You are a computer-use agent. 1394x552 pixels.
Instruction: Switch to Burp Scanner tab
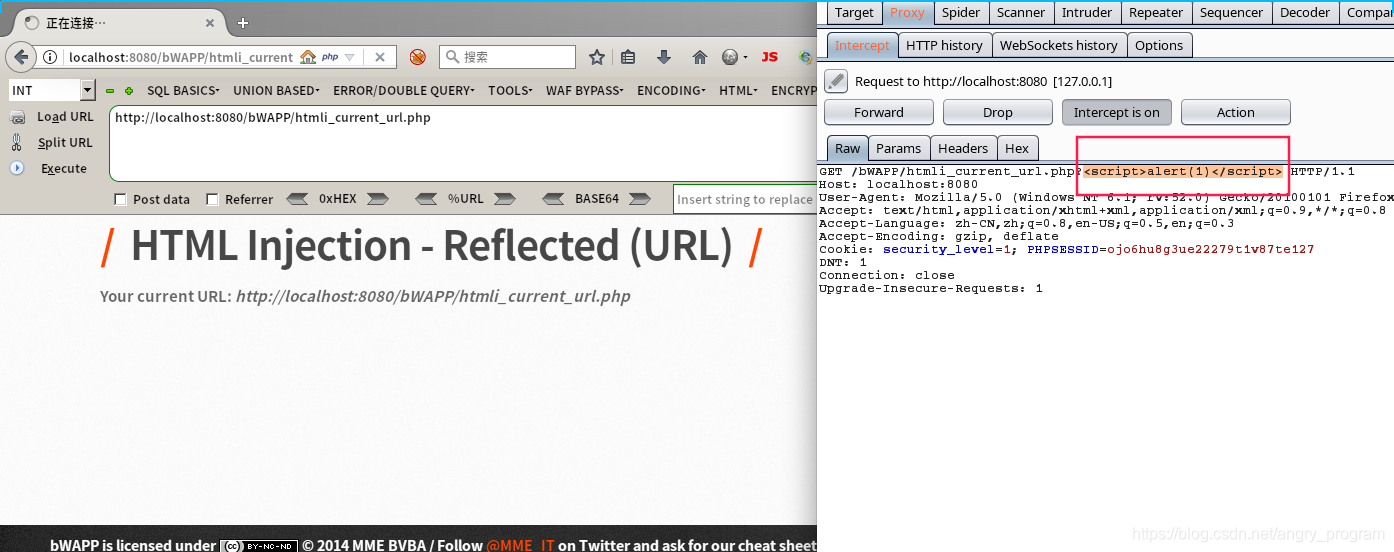point(1021,12)
